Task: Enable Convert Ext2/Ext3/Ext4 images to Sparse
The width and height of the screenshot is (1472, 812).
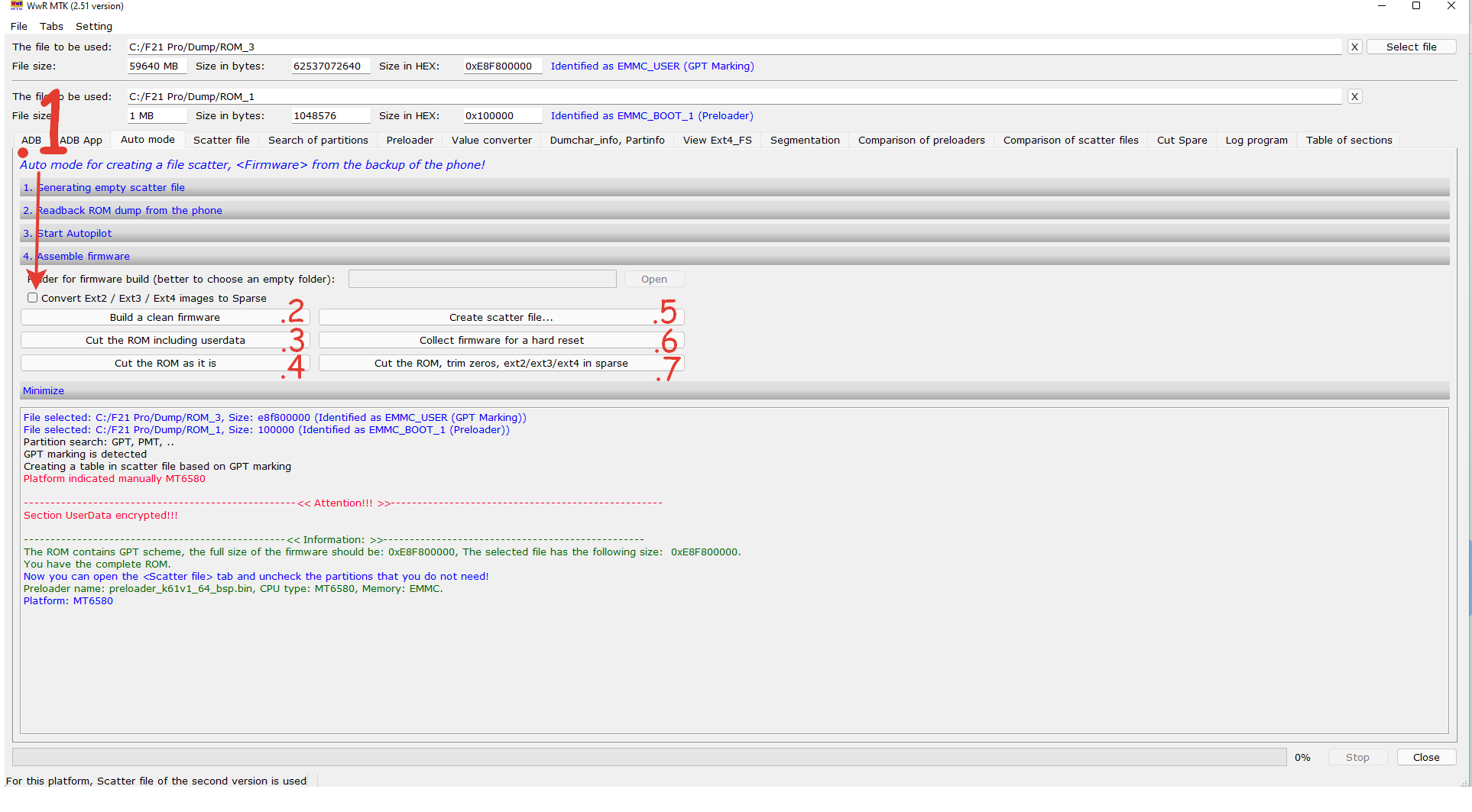Action: point(32,298)
